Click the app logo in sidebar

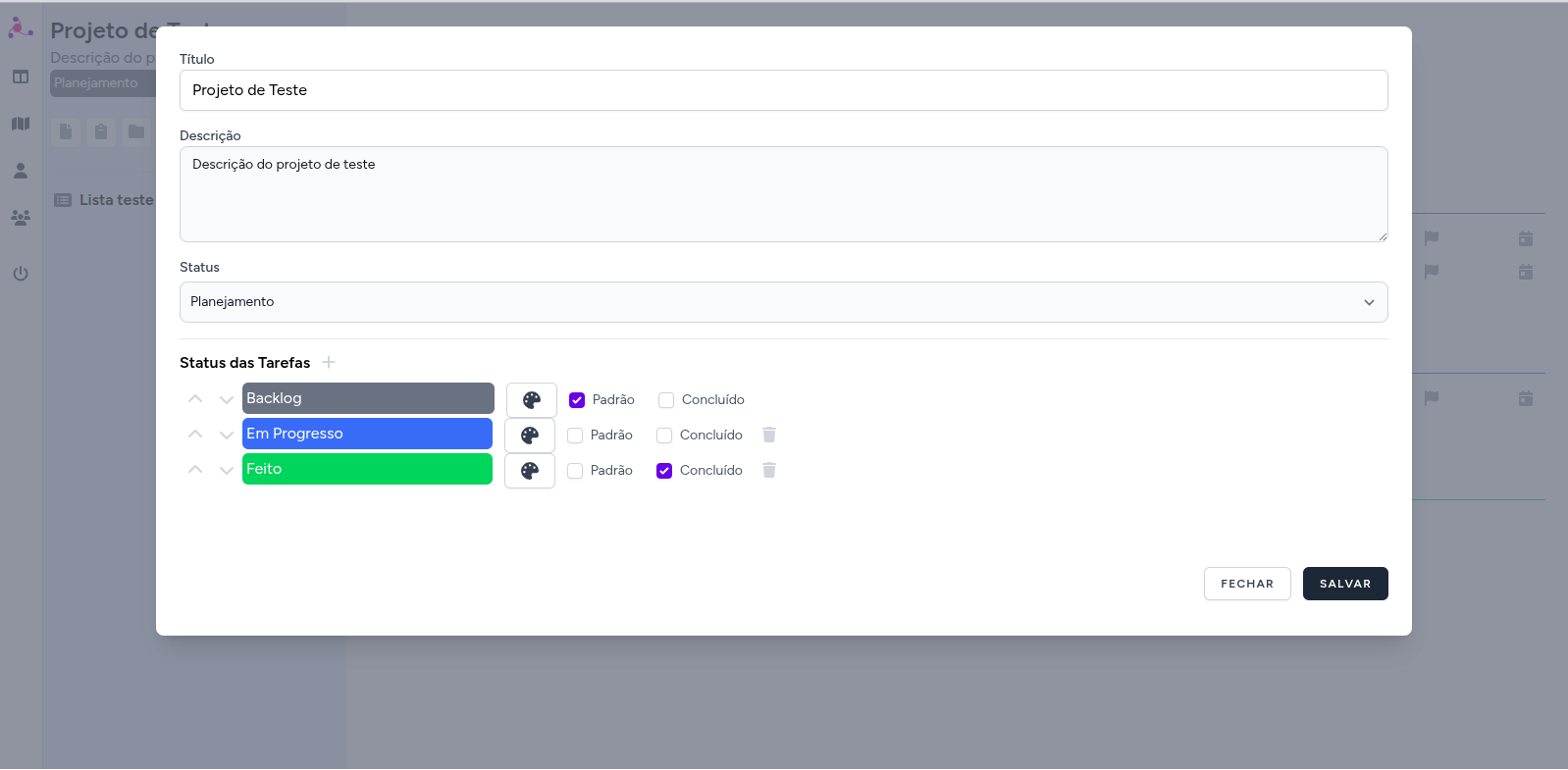[x=21, y=28]
